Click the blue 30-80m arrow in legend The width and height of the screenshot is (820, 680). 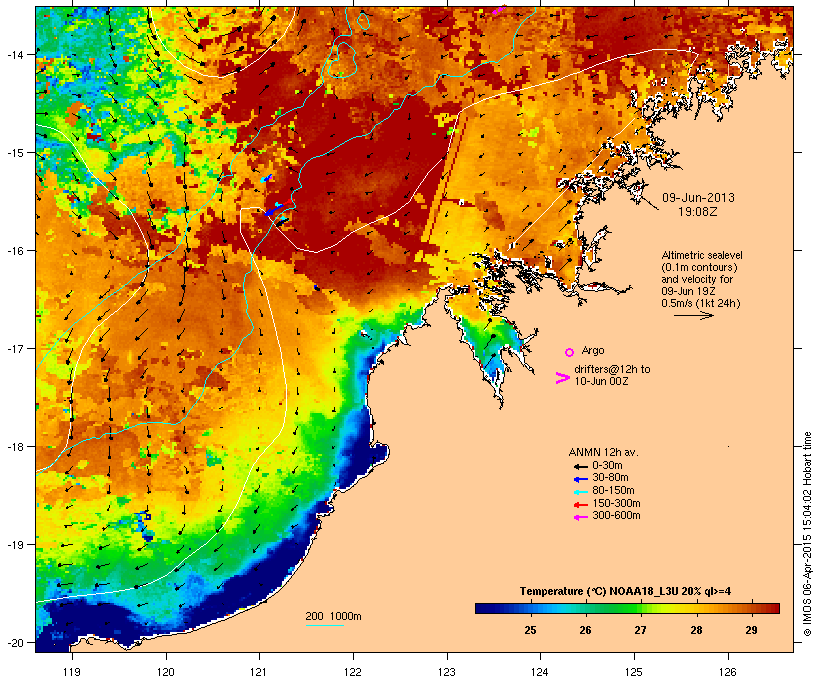click(580, 479)
